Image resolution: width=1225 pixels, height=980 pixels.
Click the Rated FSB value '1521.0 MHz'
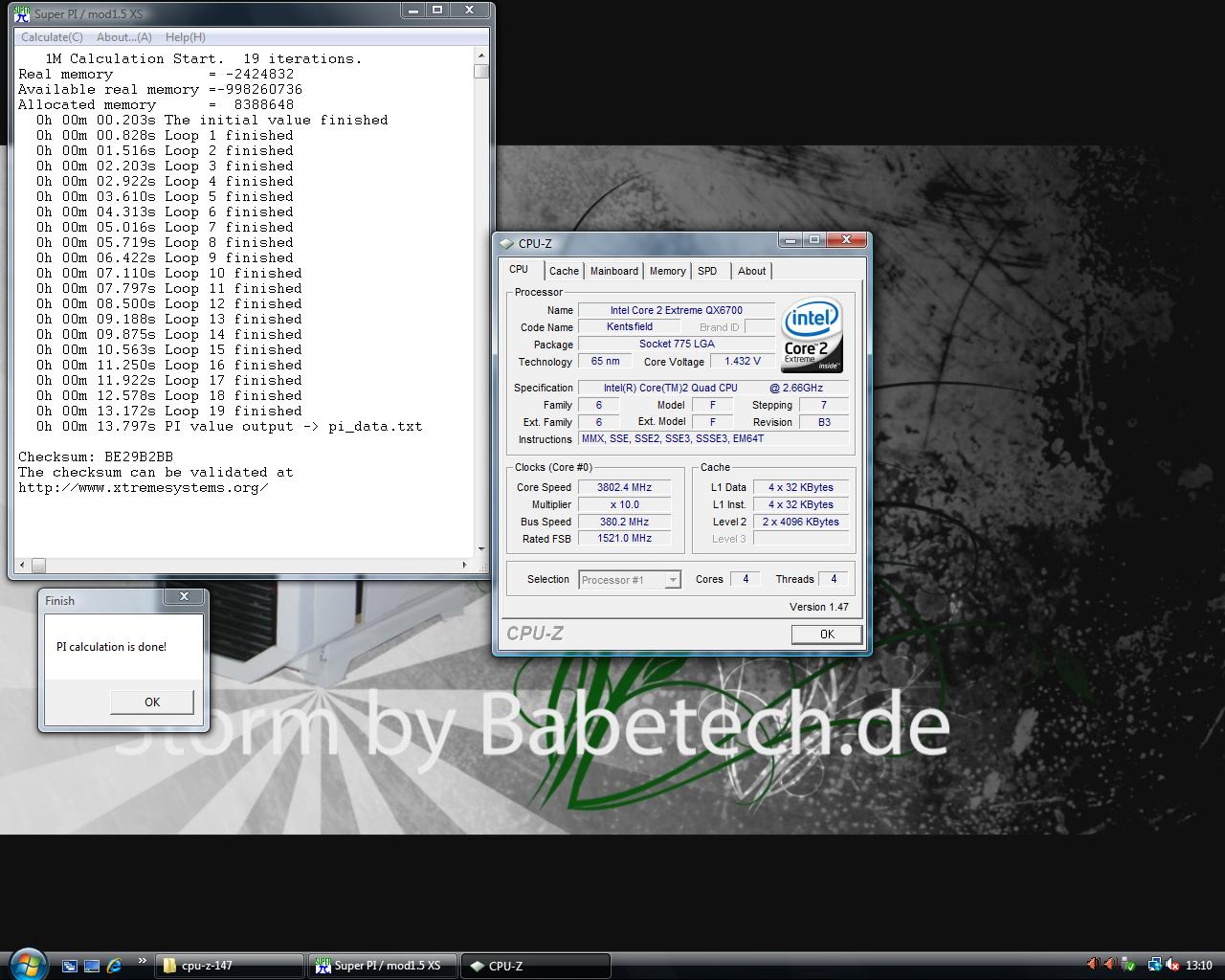624,538
